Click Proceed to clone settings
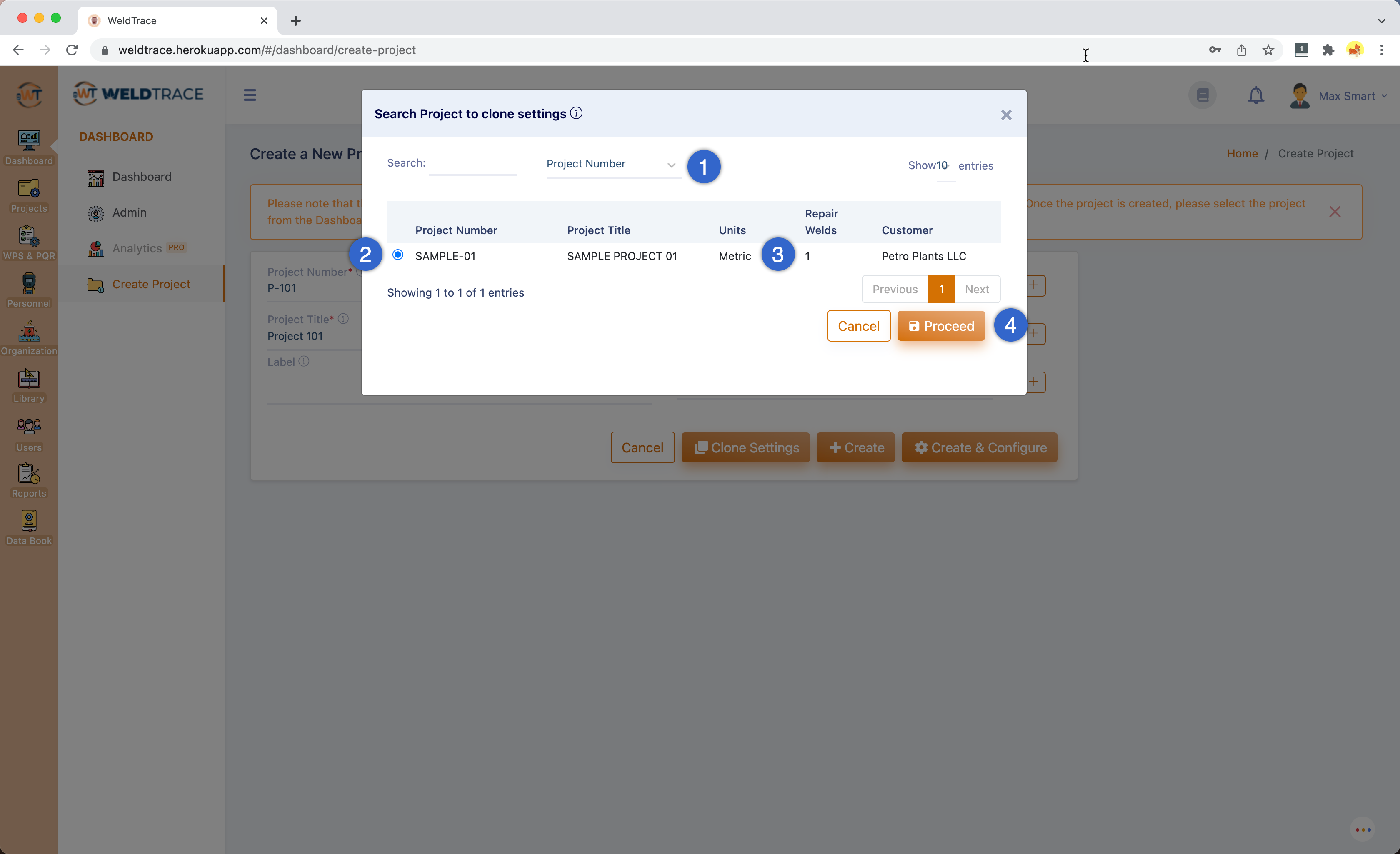This screenshot has width=1400, height=854. [941, 326]
